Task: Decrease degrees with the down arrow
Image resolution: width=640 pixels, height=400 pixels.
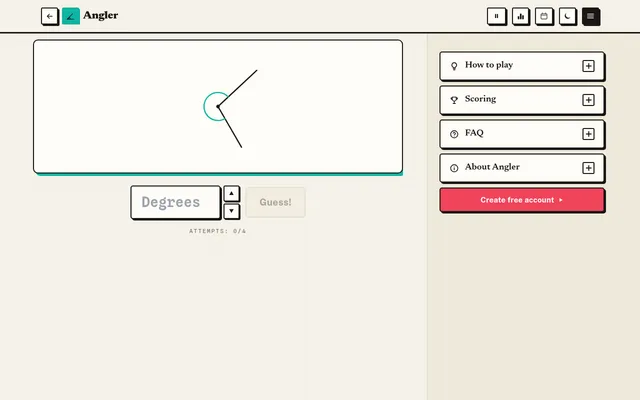Action: click(x=231, y=211)
